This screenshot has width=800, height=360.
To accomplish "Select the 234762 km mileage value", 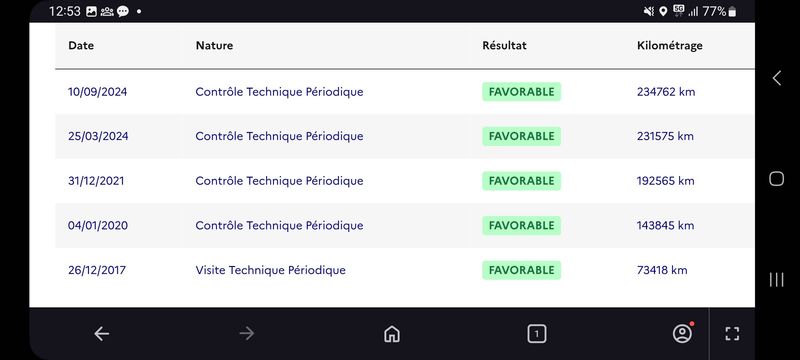I will [666, 92].
